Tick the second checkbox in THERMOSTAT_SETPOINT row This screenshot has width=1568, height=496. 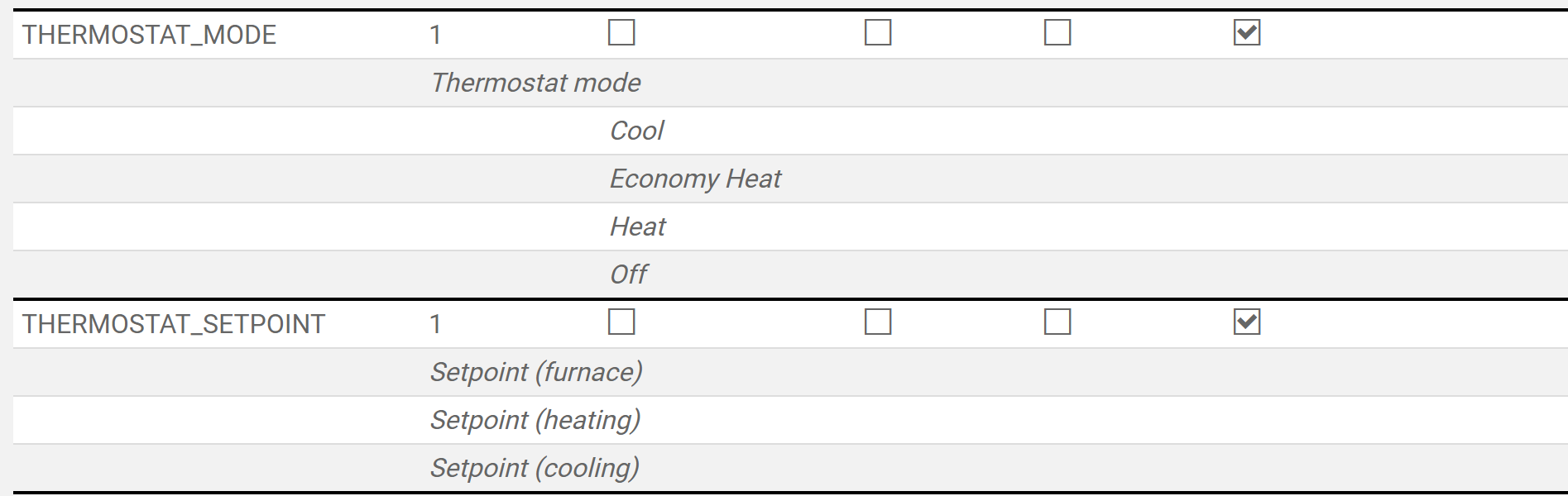pos(878,322)
